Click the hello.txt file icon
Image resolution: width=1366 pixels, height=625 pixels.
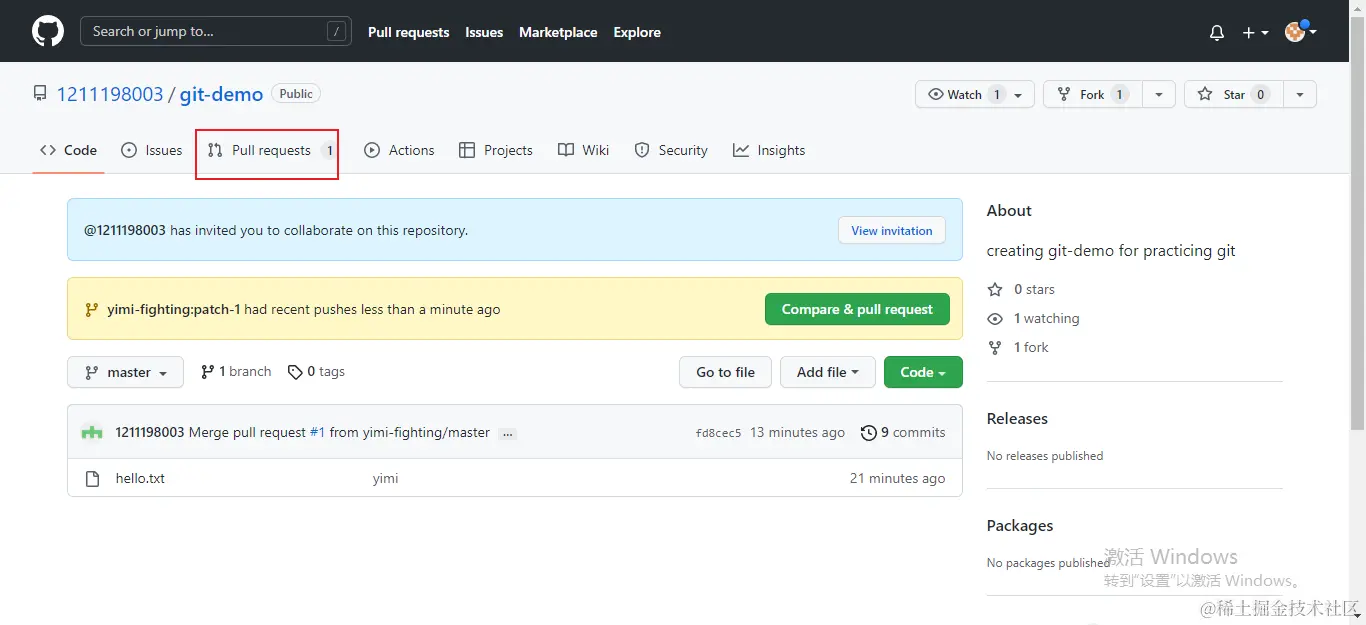(x=92, y=479)
